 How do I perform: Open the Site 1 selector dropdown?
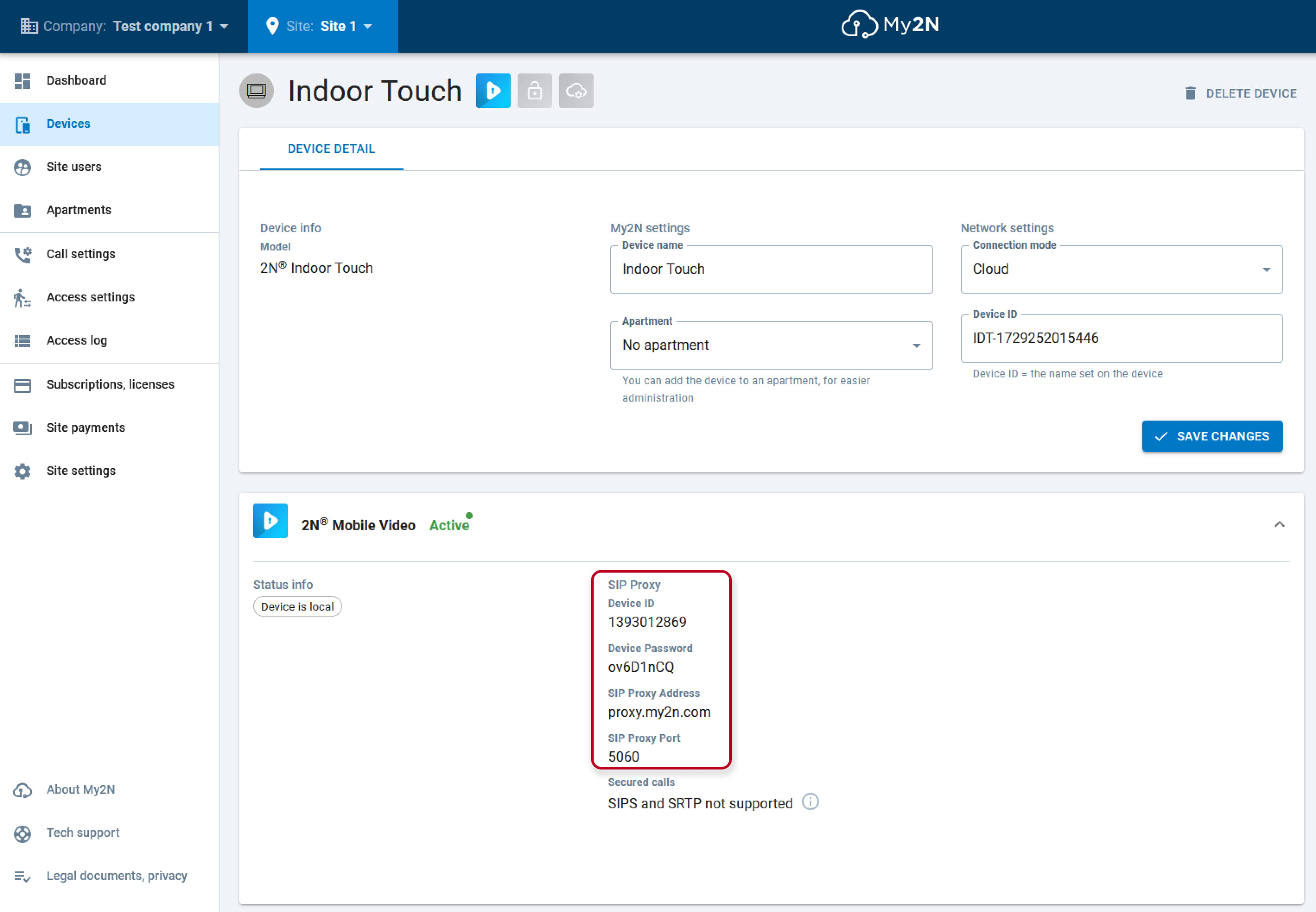point(323,26)
